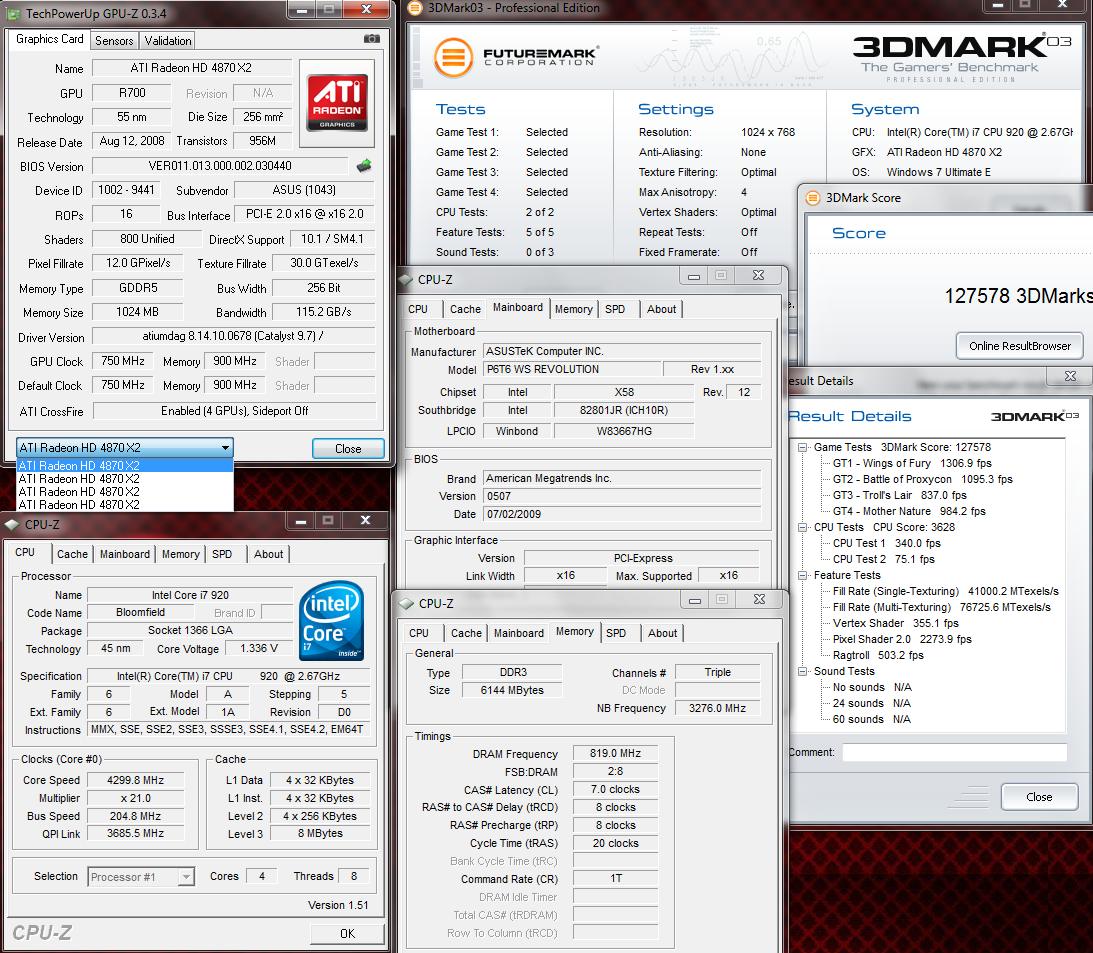1093x953 pixels.
Task: Select GT4 - Mother Nature result row
Action: point(909,512)
